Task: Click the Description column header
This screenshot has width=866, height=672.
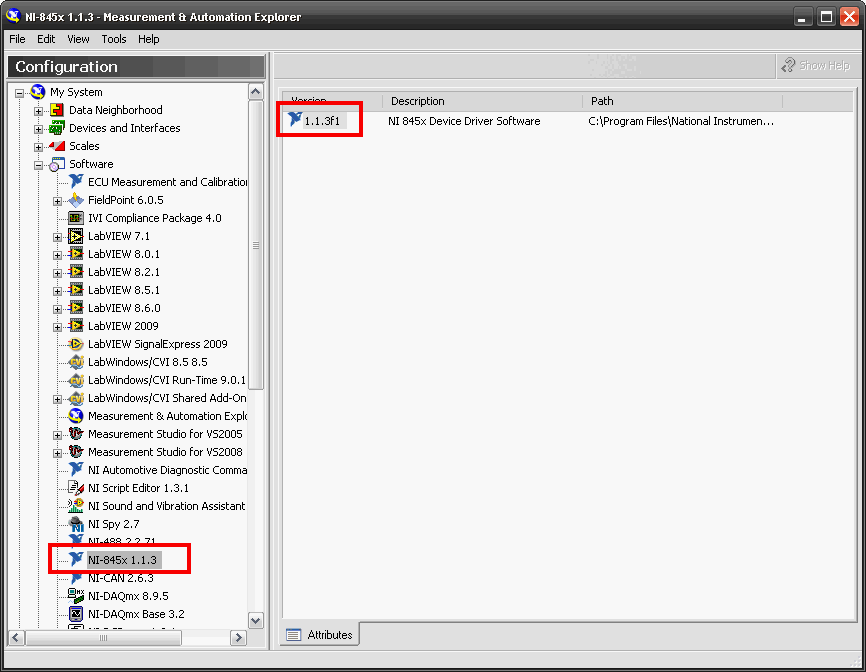Action: point(482,101)
